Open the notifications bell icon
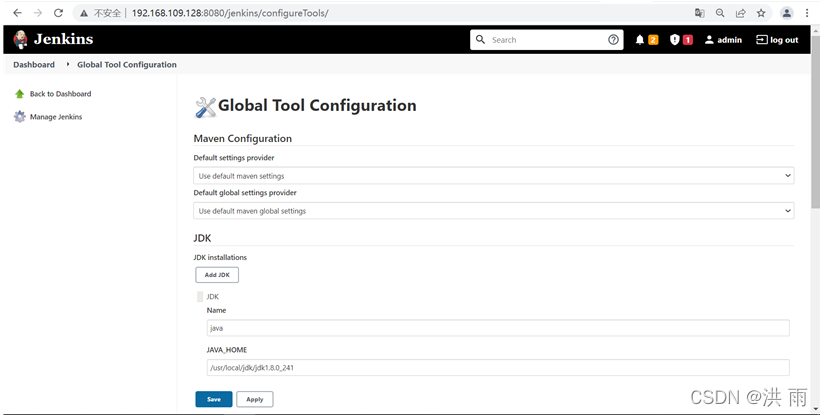Viewport: 823px width, 416px height. (x=639, y=40)
